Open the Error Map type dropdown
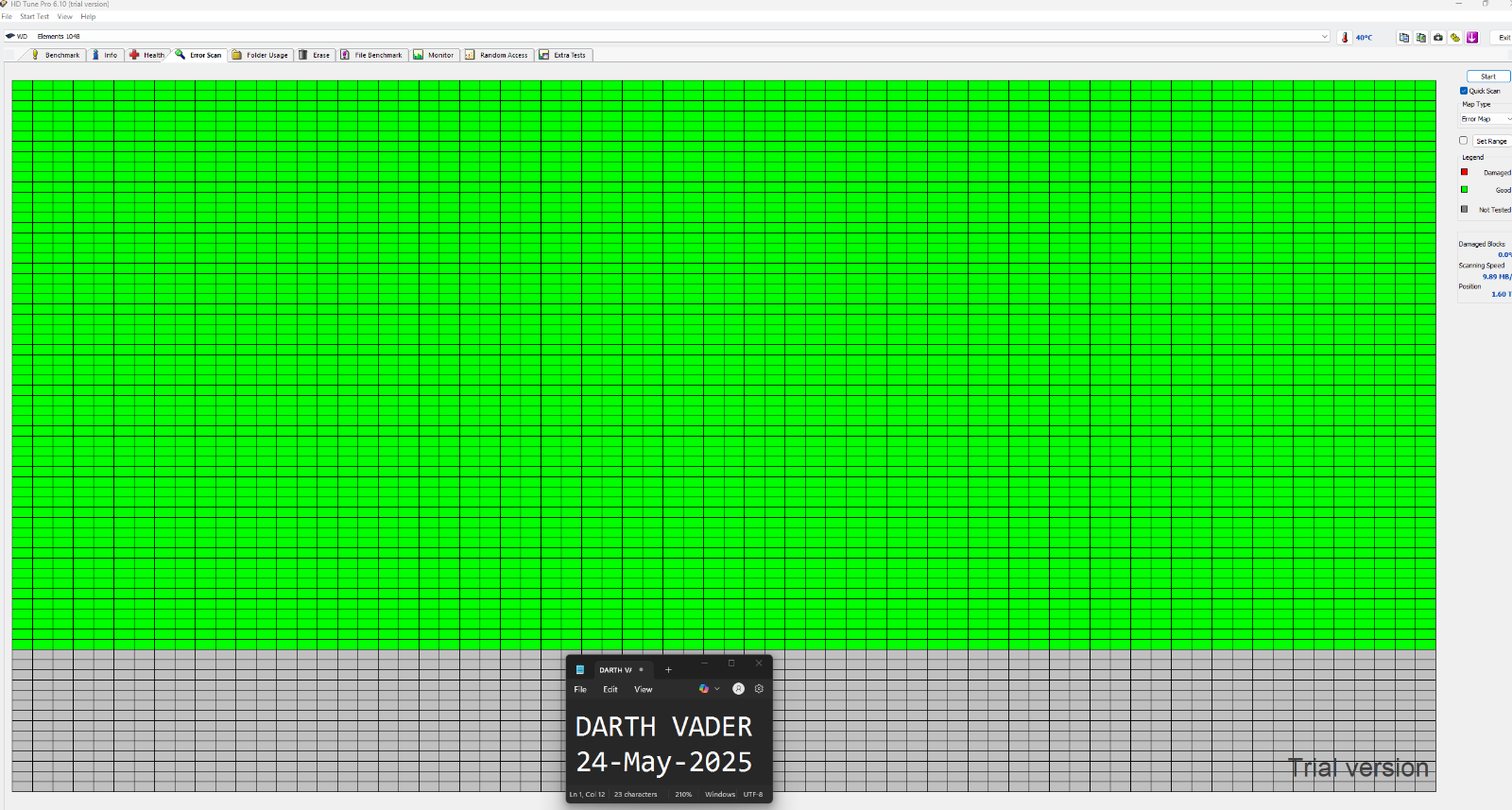1512x810 pixels. point(1486,119)
